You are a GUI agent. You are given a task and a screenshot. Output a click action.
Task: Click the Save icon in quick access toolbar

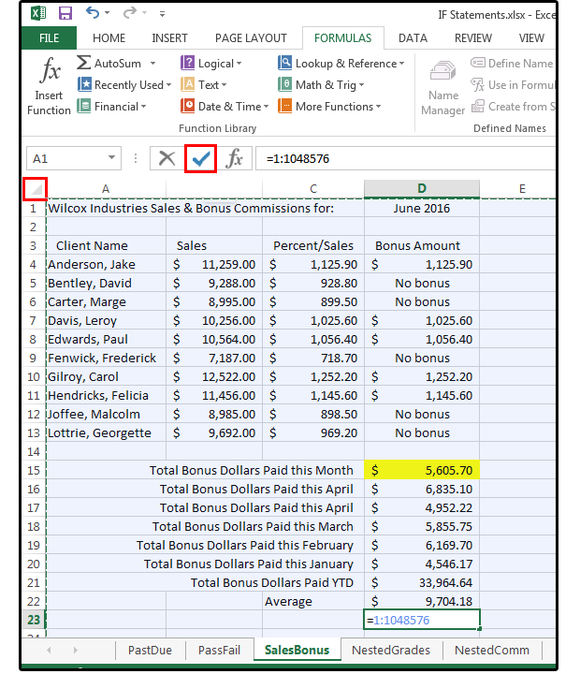(65, 13)
